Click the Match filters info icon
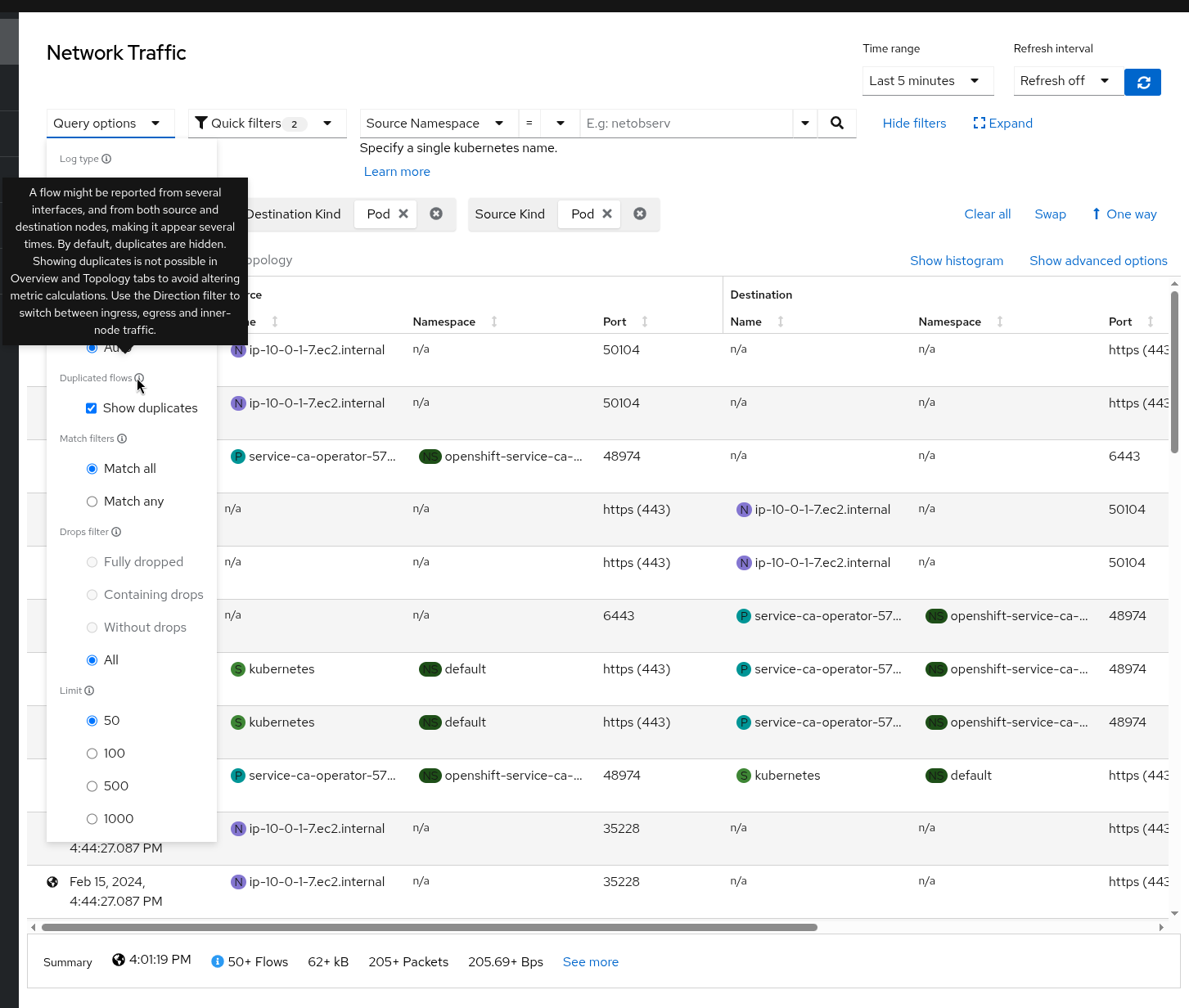Screen dimensions: 1189x1008 pyautogui.click(x=122, y=439)
